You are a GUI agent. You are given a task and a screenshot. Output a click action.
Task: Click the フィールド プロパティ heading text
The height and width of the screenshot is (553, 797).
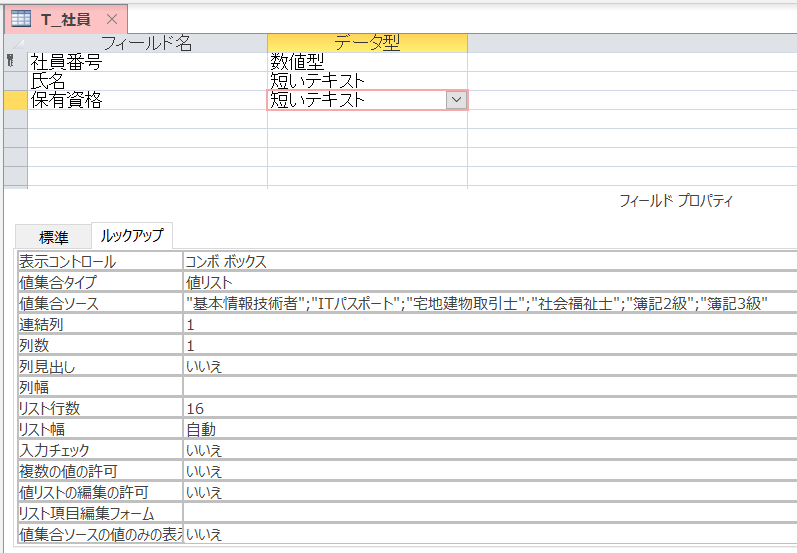[x=676, y=201]
